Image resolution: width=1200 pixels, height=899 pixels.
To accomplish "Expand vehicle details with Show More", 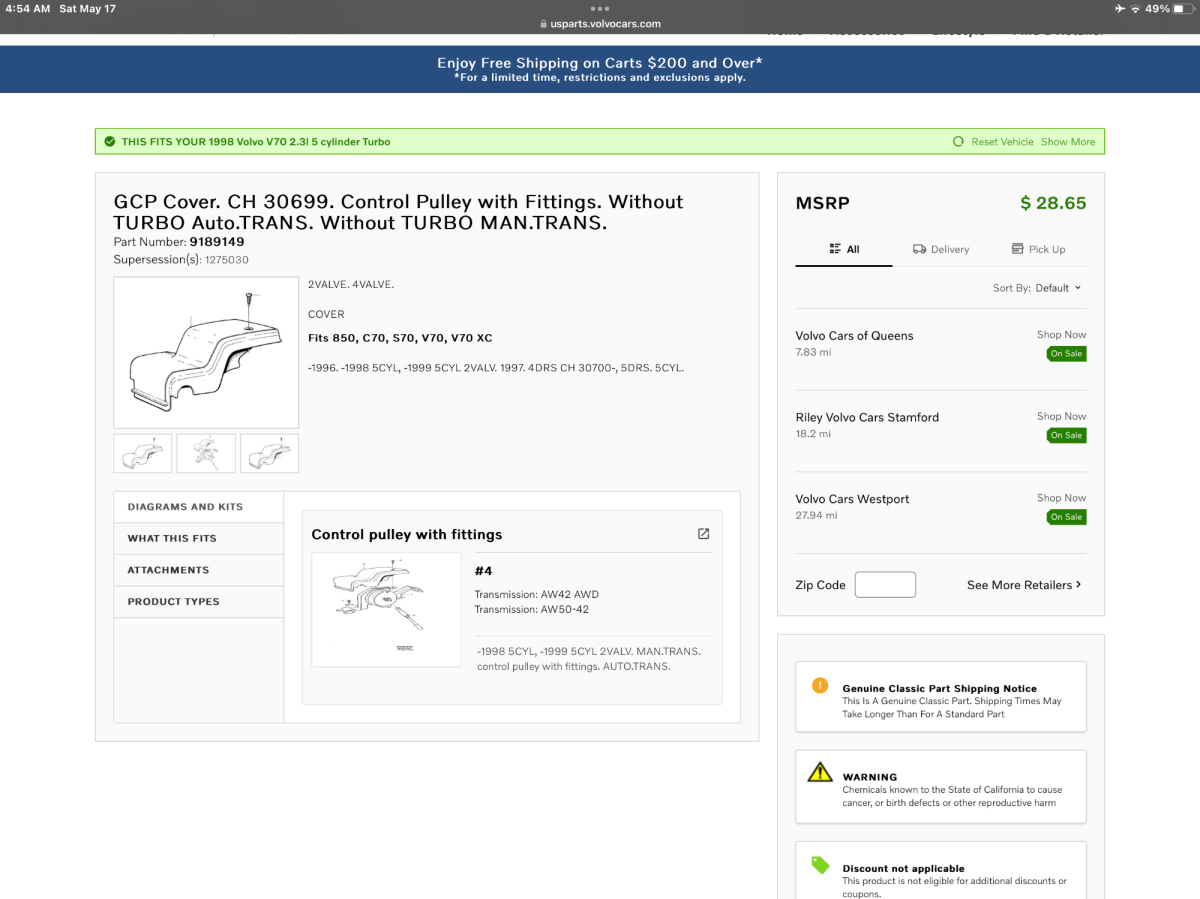I will tap(1067, 142).
